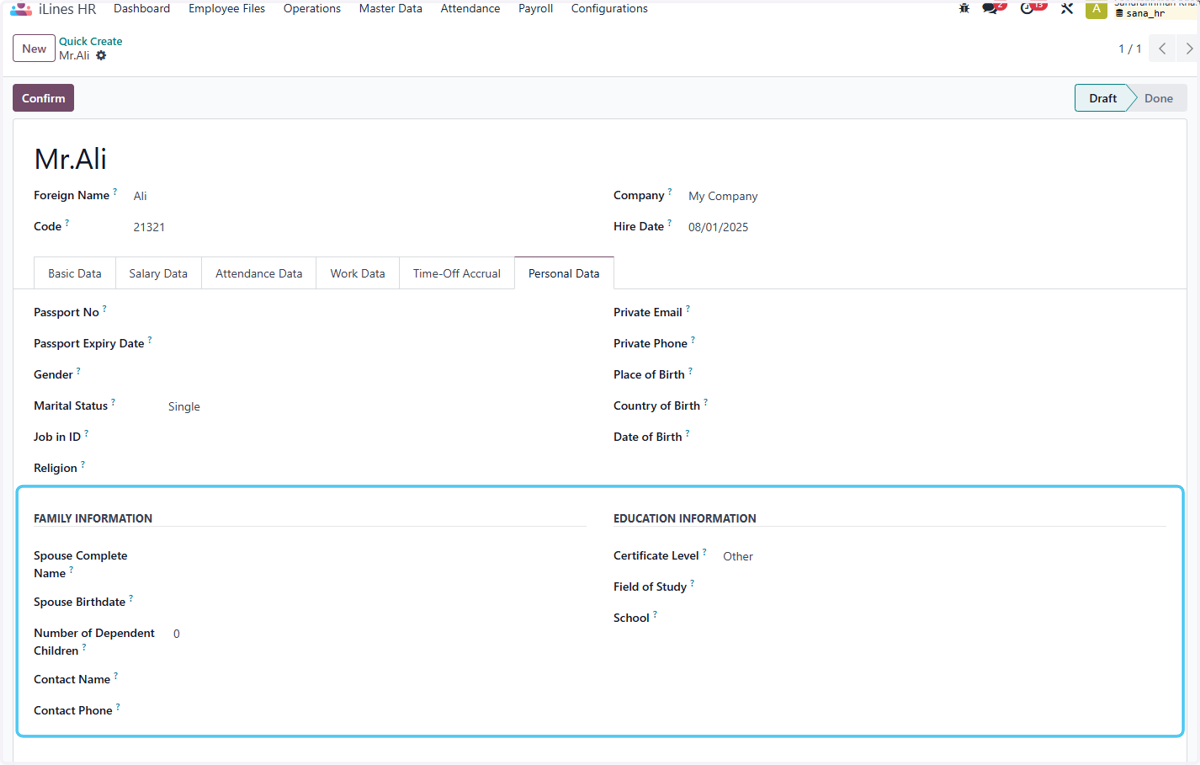
Task: Click help mark beside Date of Birth
Action: [x=688, y=433]
